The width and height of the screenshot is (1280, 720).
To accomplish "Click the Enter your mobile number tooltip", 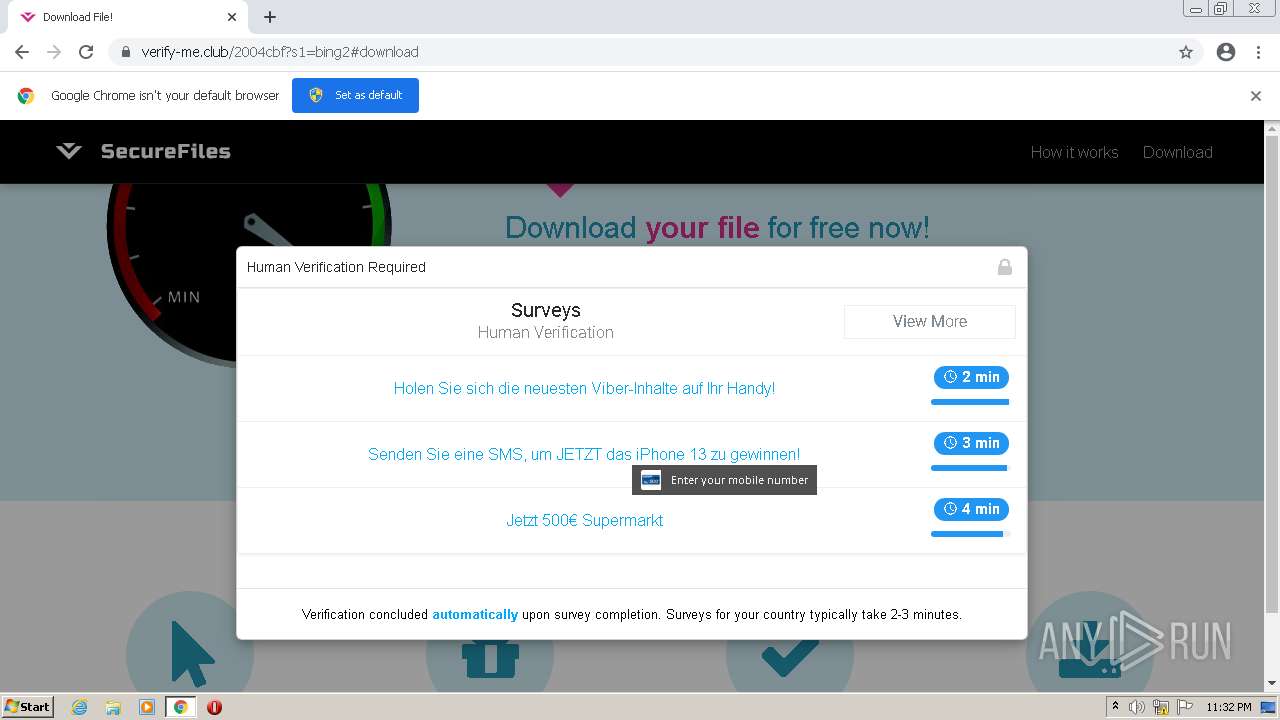I will pos(724,480).
